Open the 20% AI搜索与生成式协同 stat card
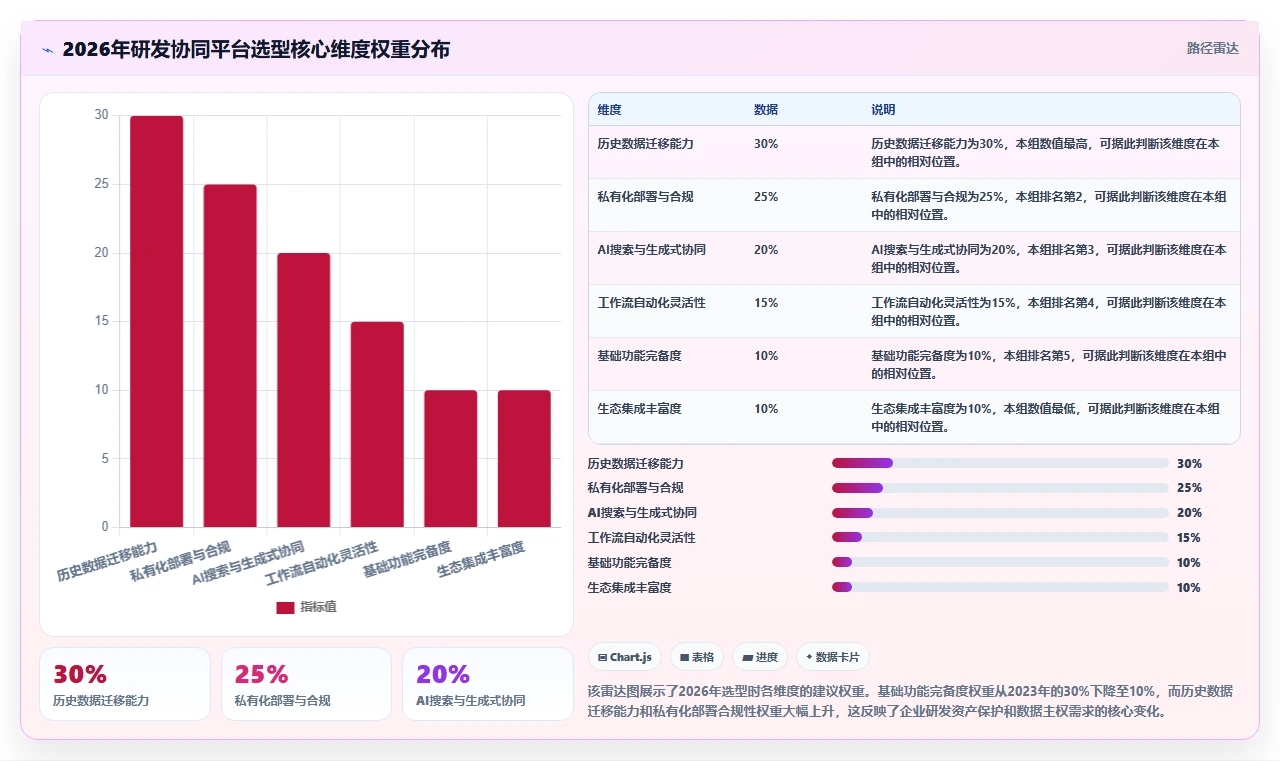 tap(488, 684)
